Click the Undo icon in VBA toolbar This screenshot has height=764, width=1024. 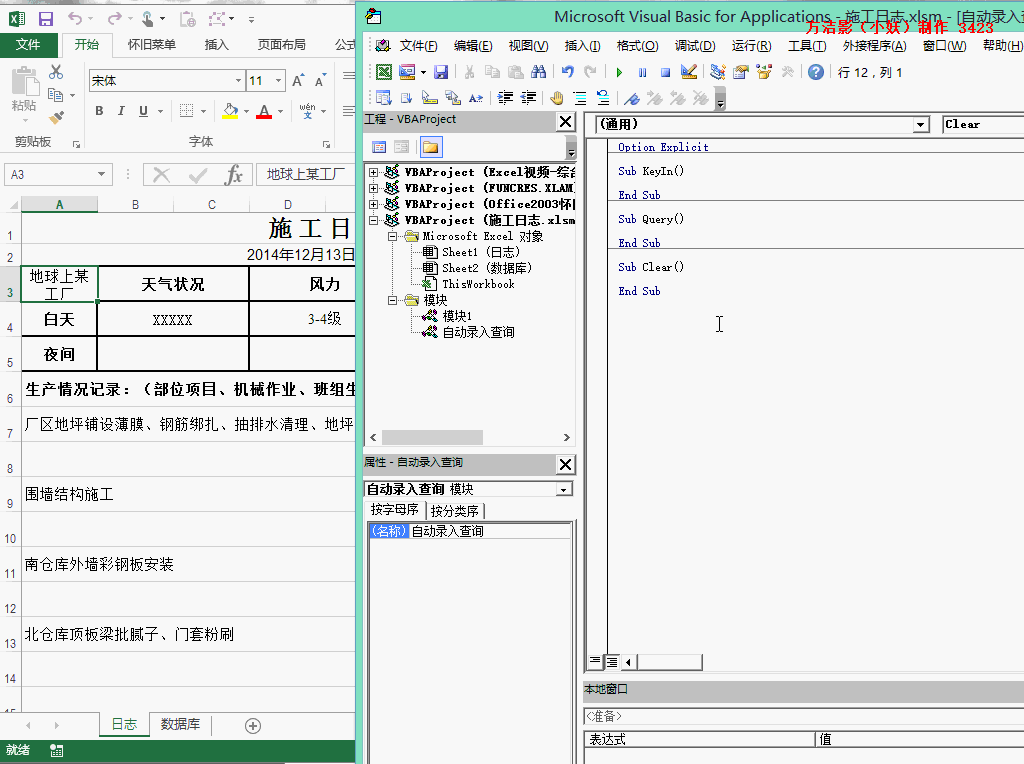click(568, 72)
